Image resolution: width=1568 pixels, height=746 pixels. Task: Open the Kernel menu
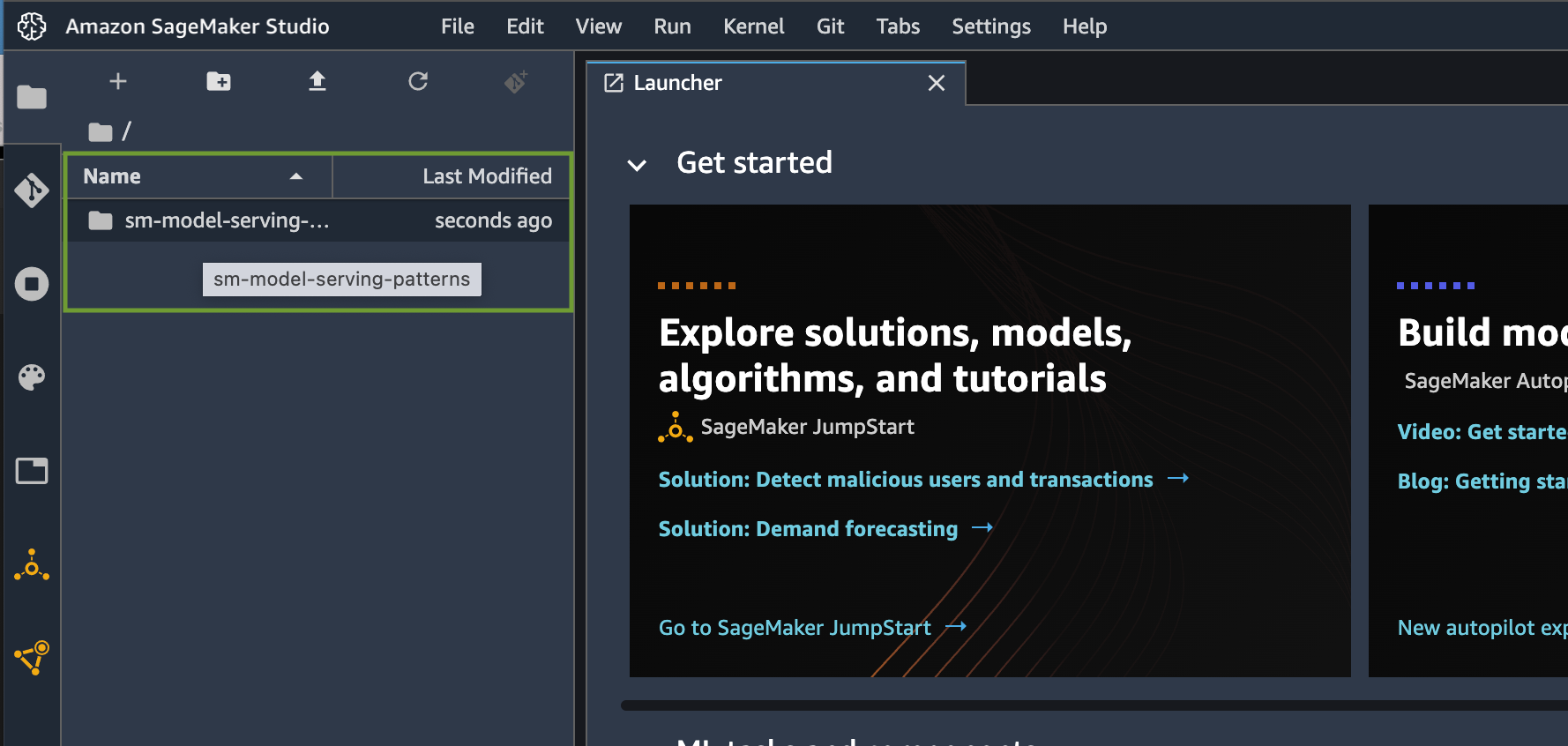tap(754, 26)
